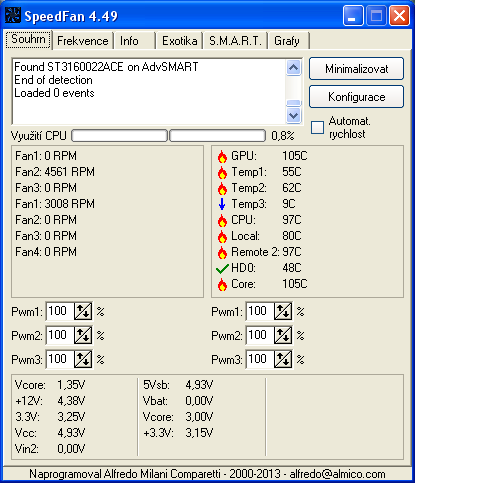500x500 pixels.
Task: Click the second CPU usage bar
Action: click(x=218, y=136)
